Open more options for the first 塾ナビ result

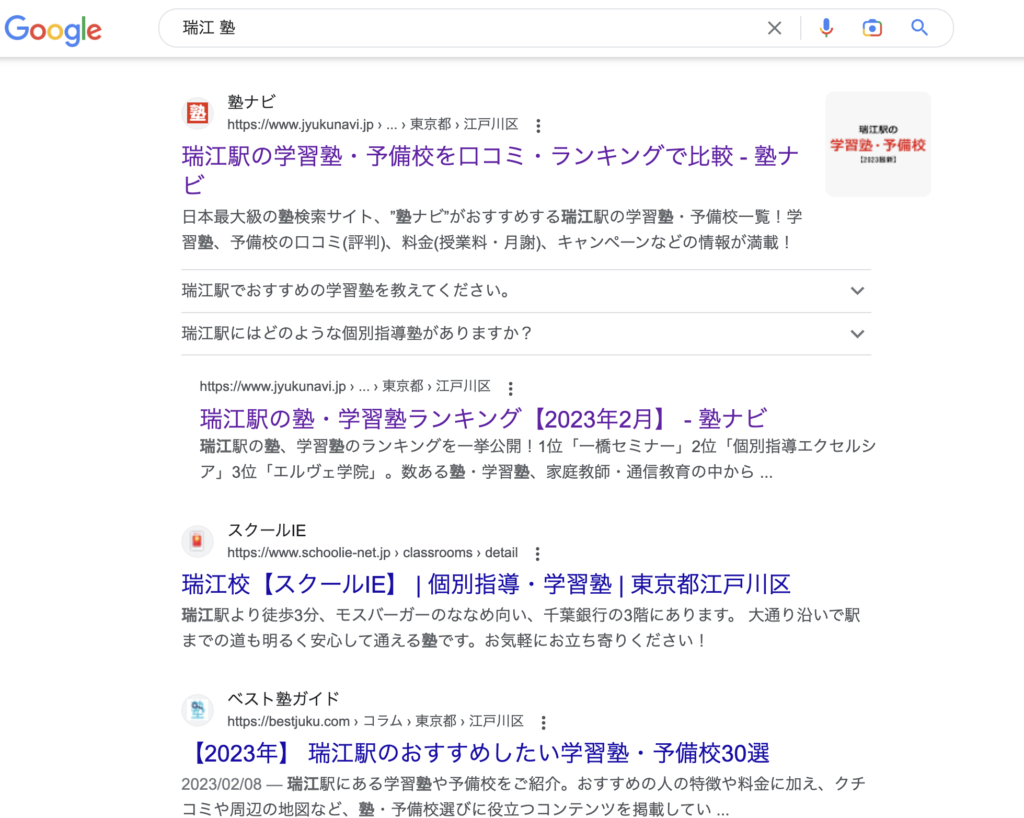pyautogui.click(x=538, y=125)
